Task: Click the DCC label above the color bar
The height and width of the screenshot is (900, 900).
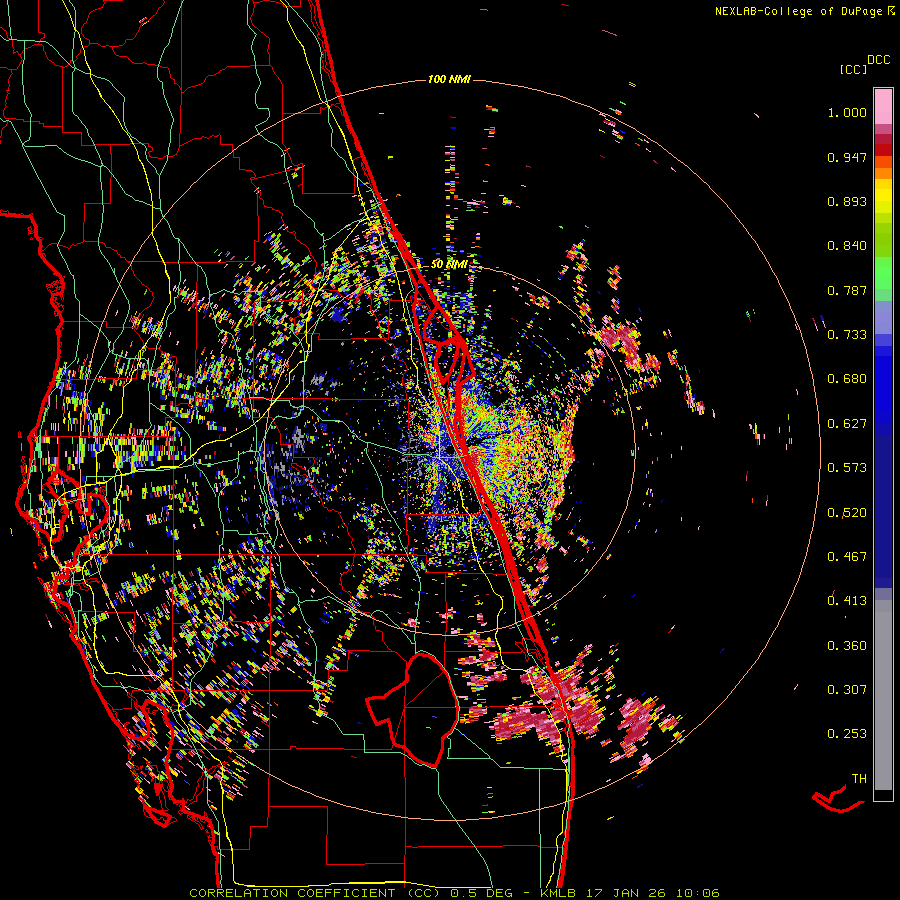Action: [878, 60]
